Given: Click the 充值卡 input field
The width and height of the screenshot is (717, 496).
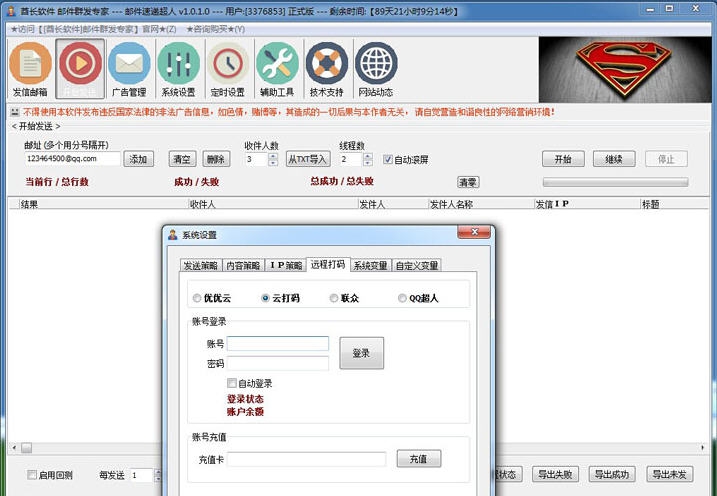Looking at the screenshot, I should [306, 459].
